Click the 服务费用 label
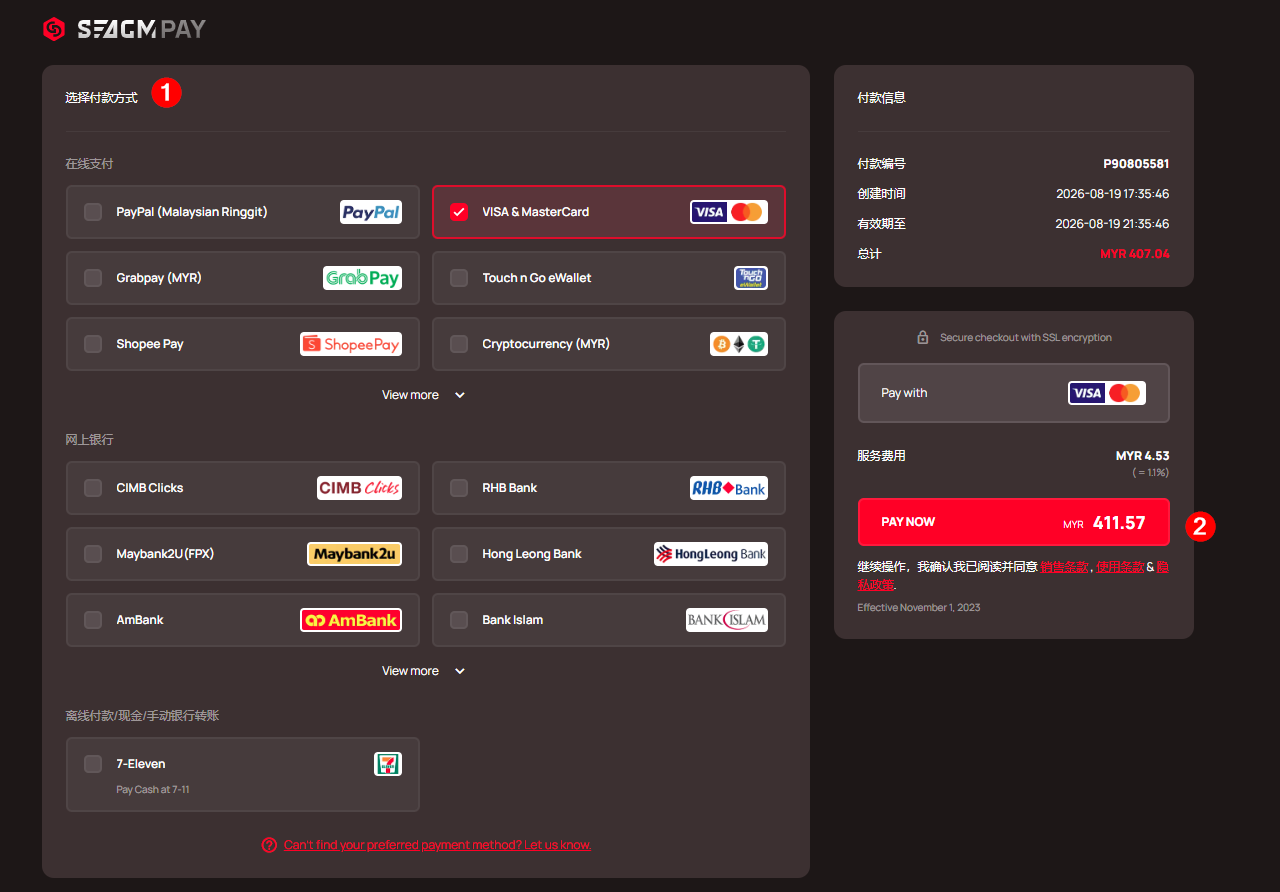 click(x=881, y=456)
